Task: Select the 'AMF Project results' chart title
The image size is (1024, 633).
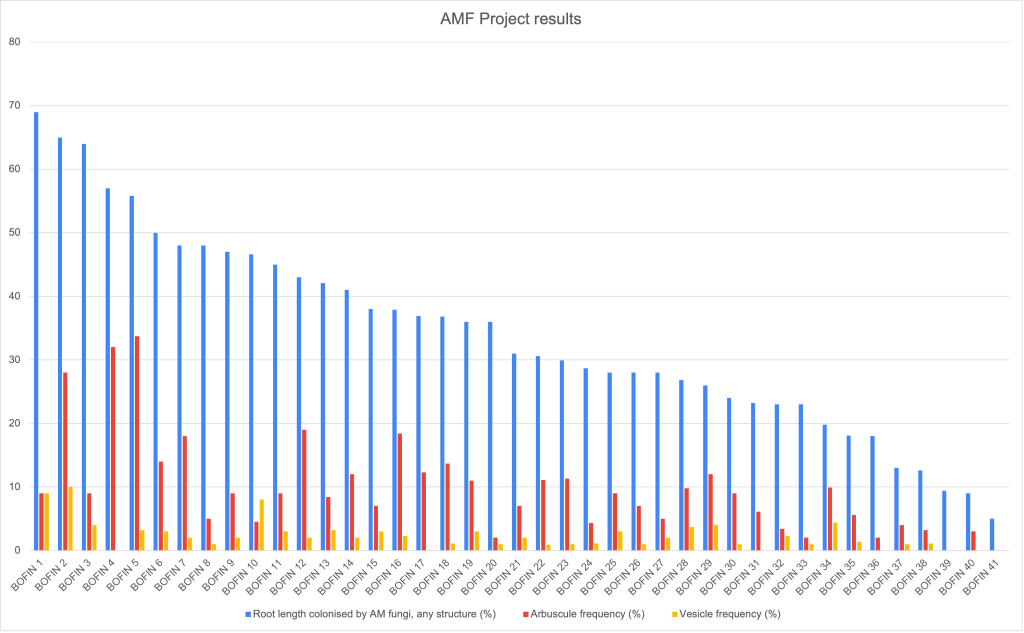Action: [x=511, y=20]
